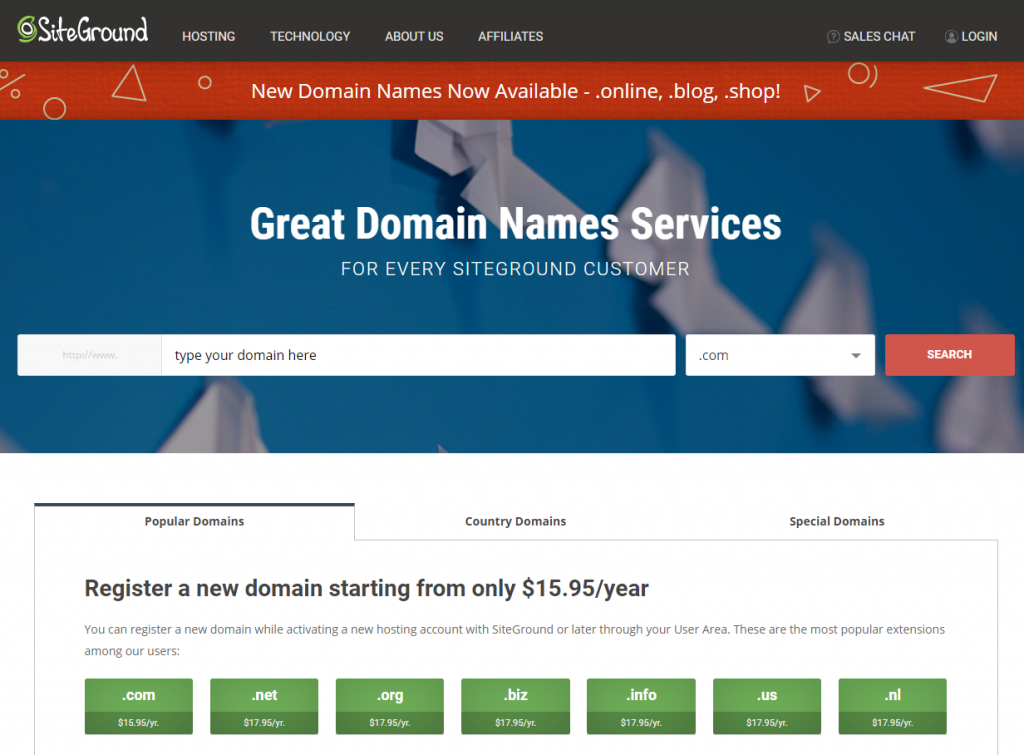Select the .net domain tile
Screen dimensions: 1024x755
point(264,706)
